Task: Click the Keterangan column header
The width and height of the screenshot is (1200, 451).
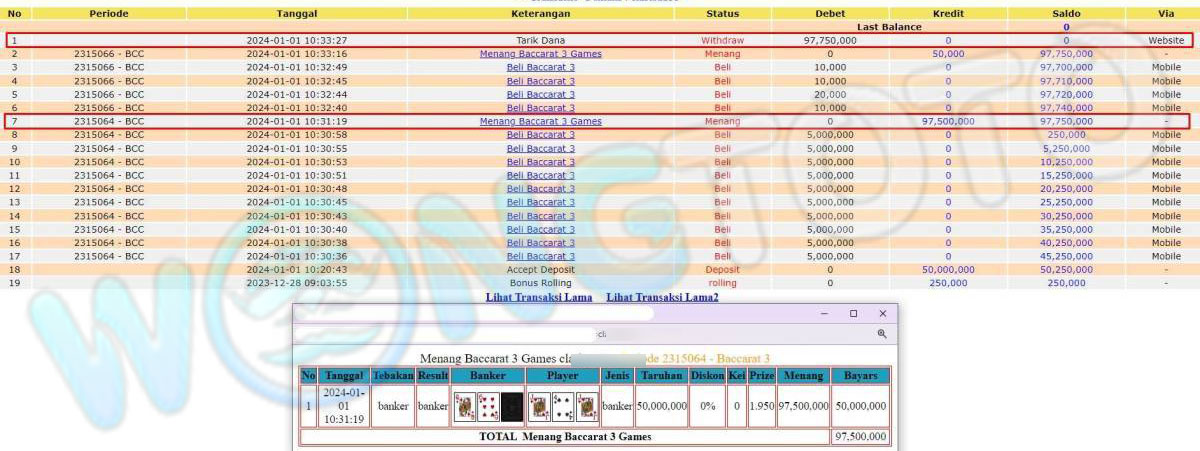Action: [540, 14]
